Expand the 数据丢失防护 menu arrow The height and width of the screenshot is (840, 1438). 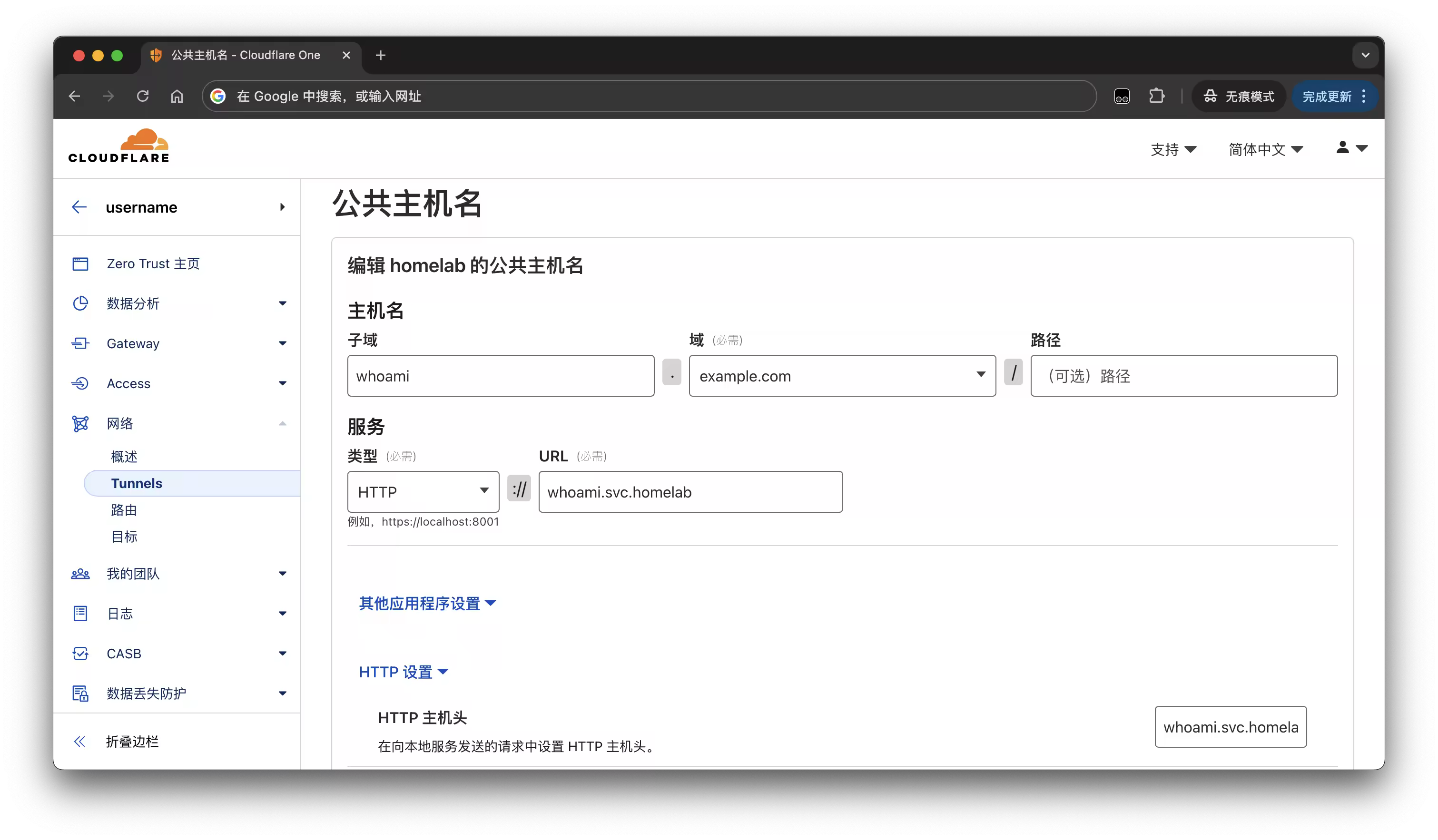click(x=283, y=693)
